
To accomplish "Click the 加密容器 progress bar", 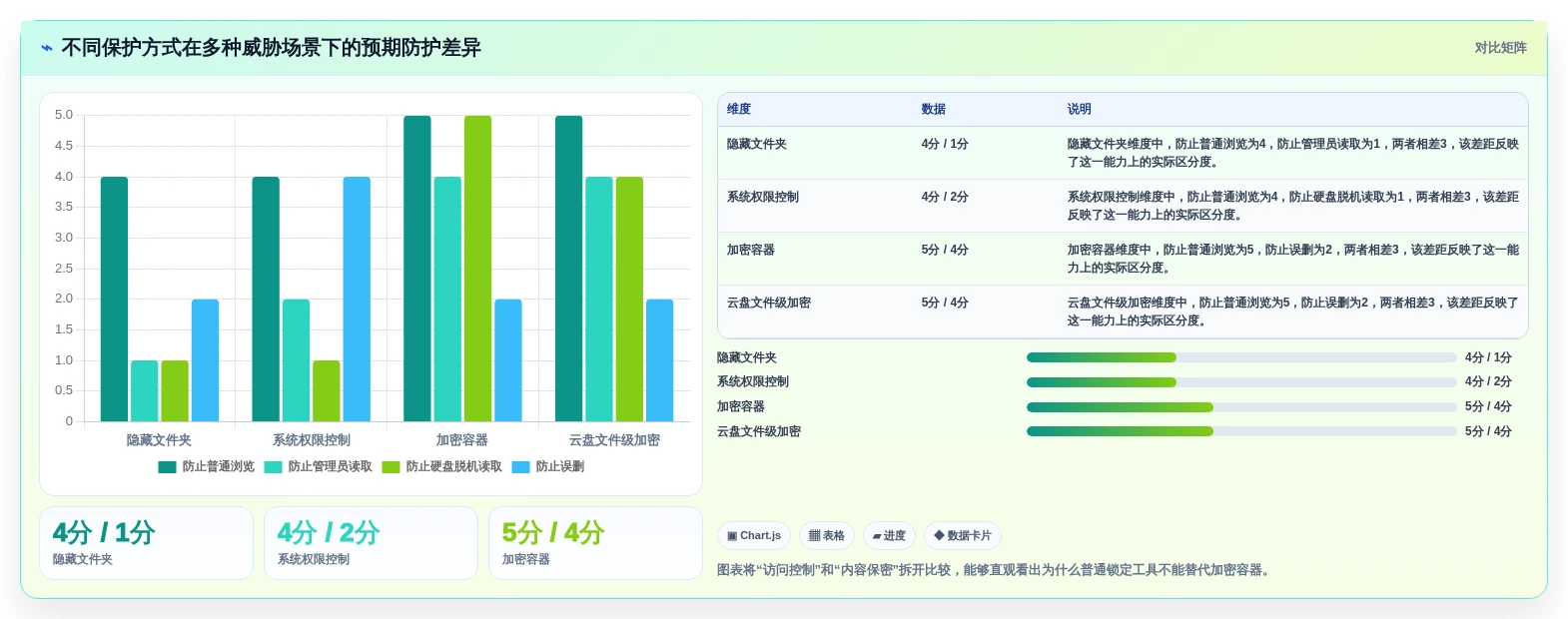I will click(1241, 407).
